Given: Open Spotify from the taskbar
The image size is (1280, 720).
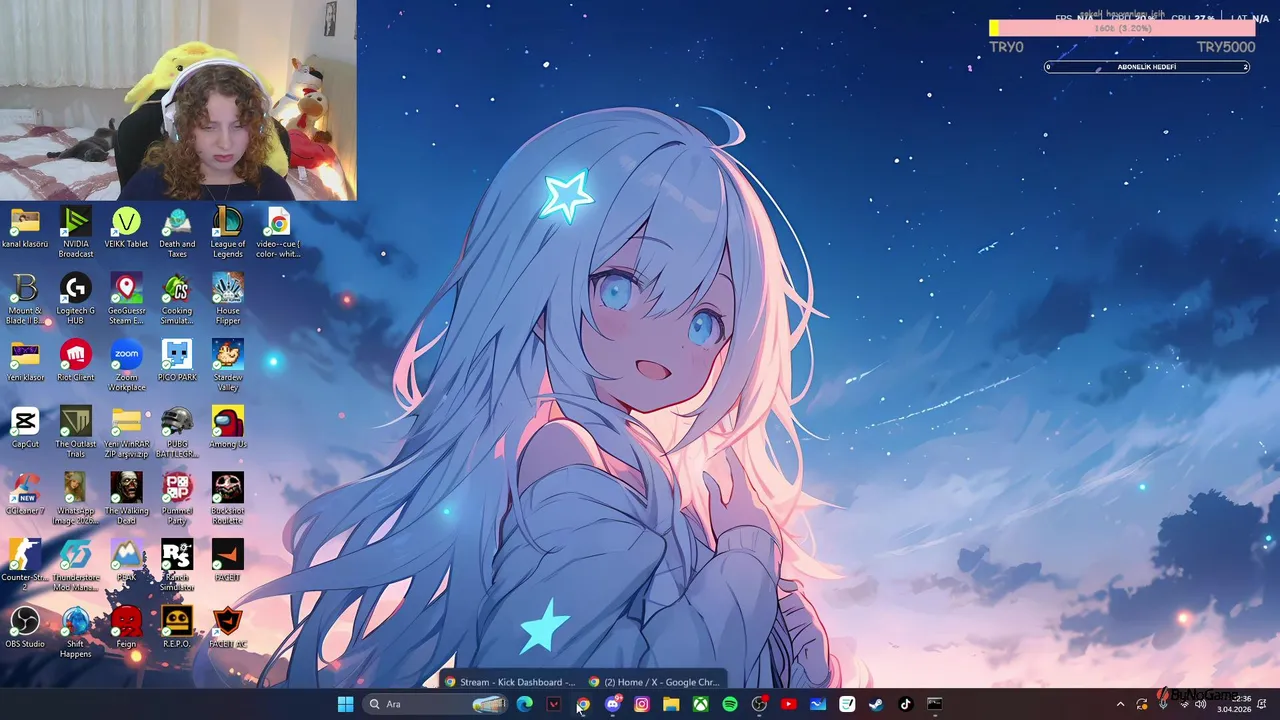Looking at the screenshot, I should tap(730, 704).
